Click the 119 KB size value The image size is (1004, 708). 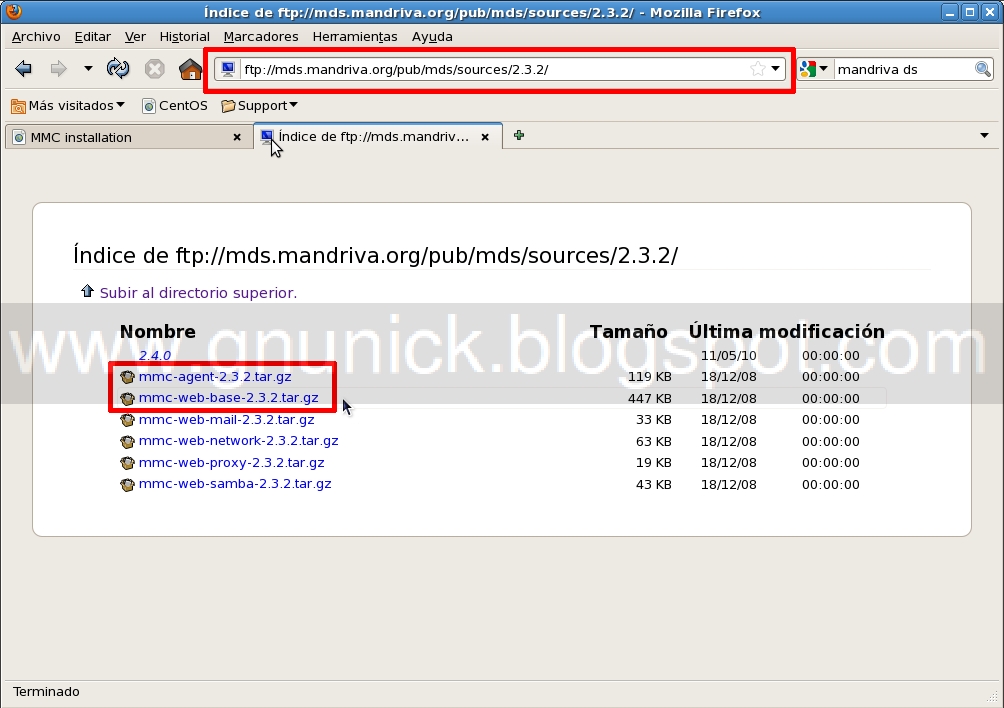(x=649, y=376)
